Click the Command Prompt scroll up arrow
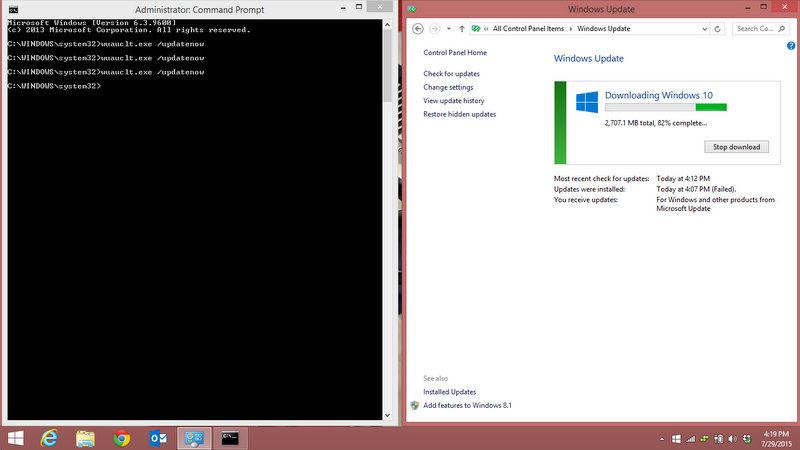Viewport: 800px width, 450px height. (387, 24)
